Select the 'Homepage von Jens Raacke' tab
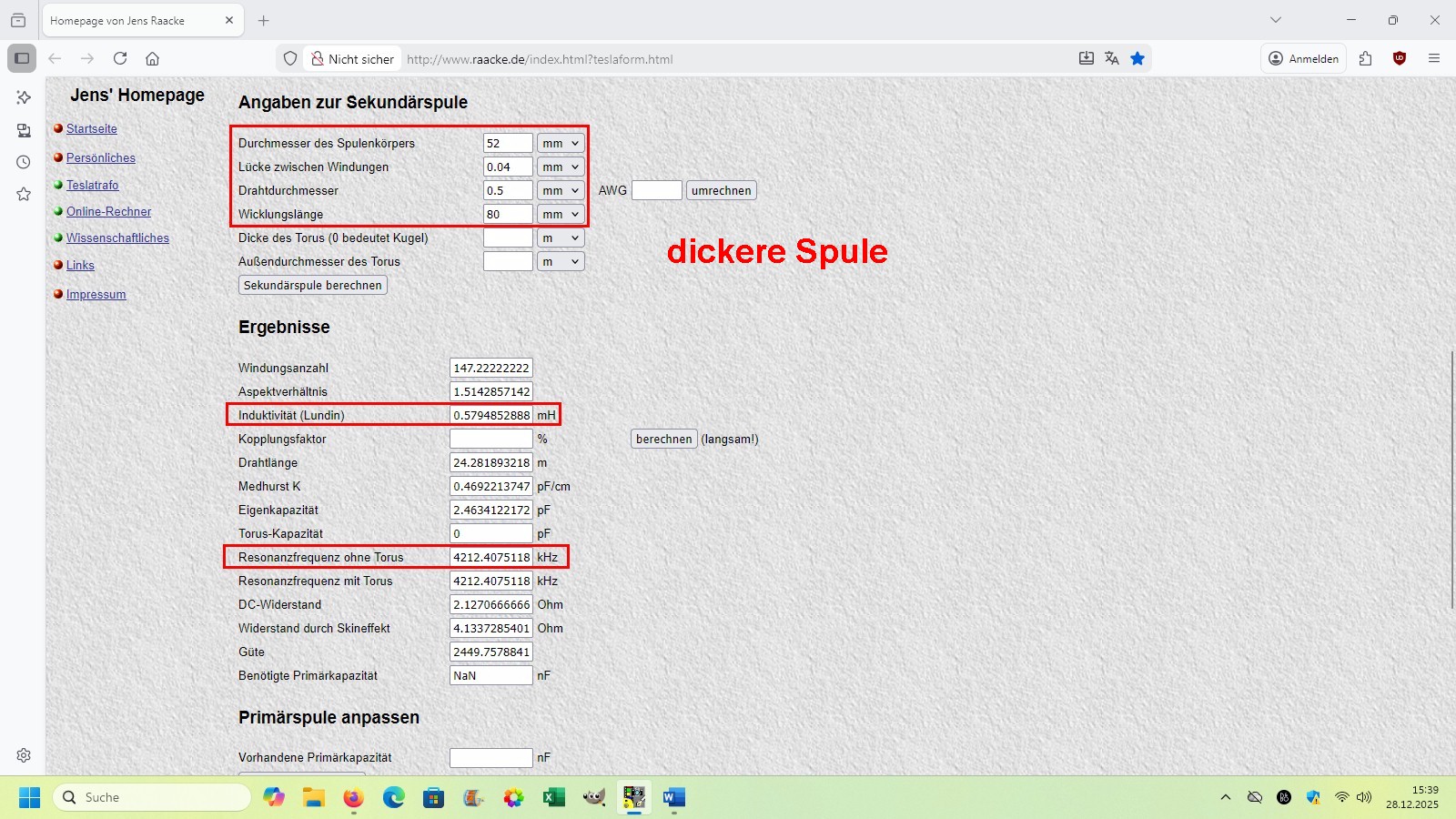This screenshot has height=819, width=1456. (x=143, y=20)
